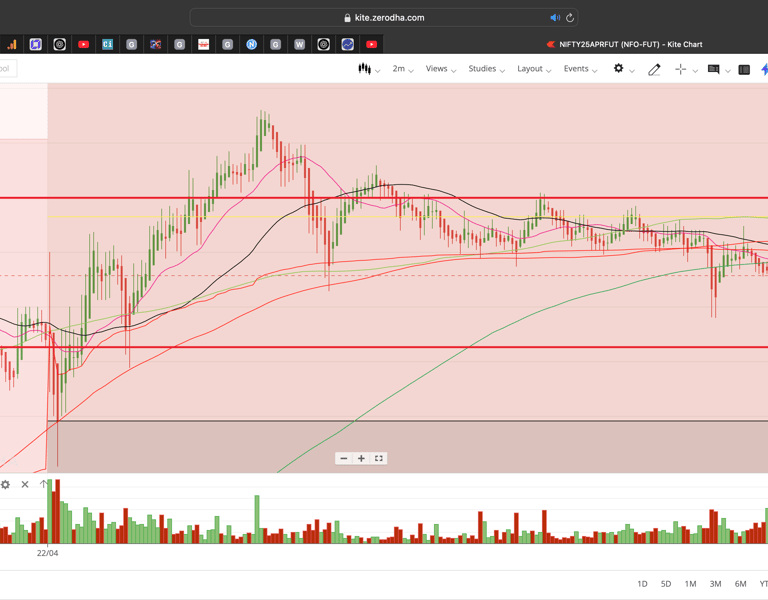Image resolution: width=768 pixels, height=600 pixels.
Task: Select 1D time range
Action: [642, 584]
